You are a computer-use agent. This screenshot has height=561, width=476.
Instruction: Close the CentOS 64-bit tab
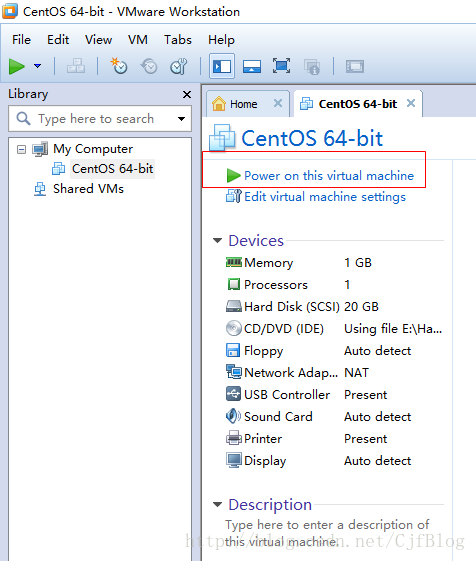coord(411,103)
